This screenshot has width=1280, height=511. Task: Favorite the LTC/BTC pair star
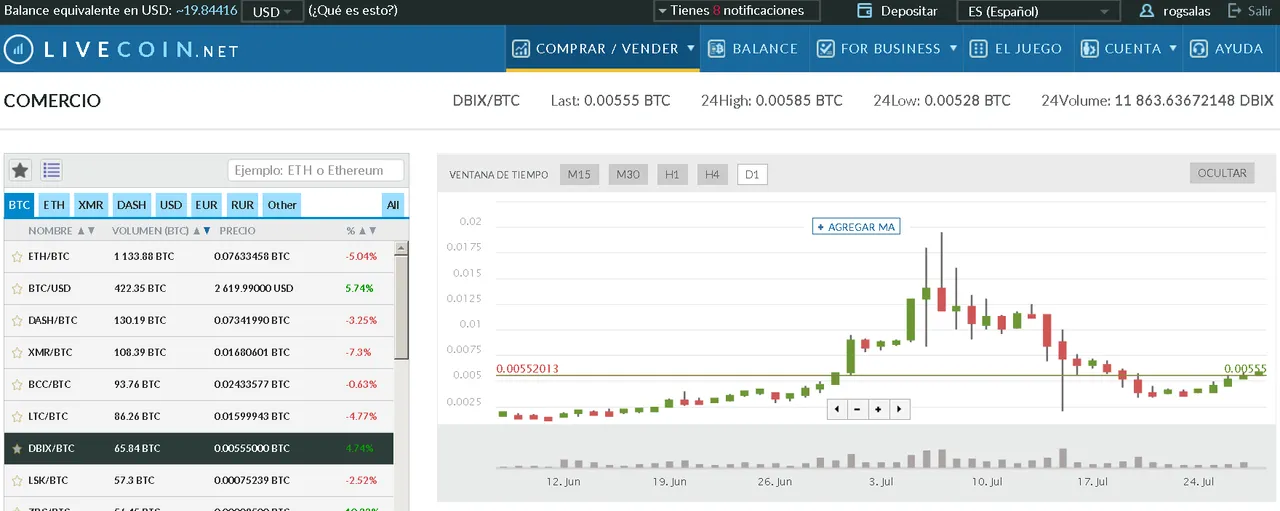[16, 417]
